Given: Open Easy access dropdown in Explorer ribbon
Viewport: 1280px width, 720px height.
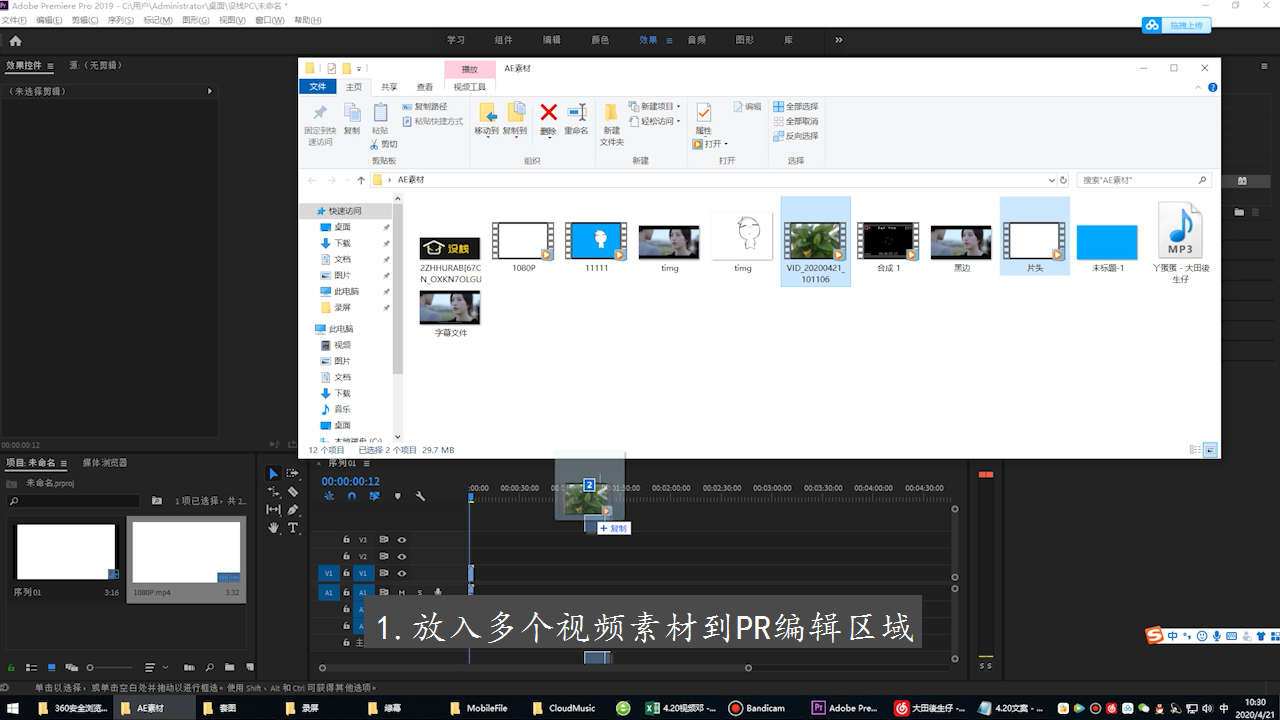Looking at the screenshot, I should coord(654,121).
